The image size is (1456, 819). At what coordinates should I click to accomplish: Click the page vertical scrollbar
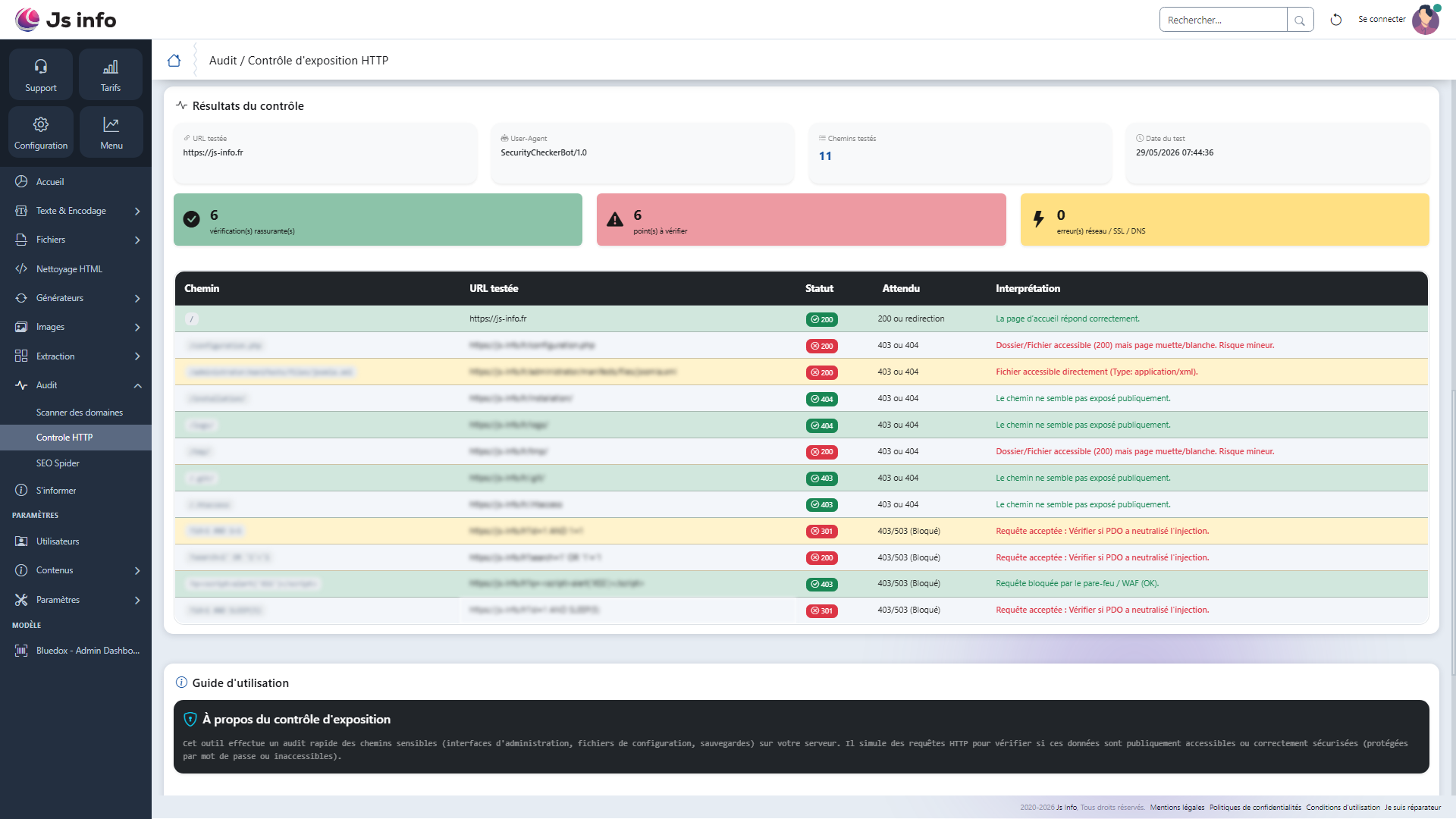point(1453,531)
